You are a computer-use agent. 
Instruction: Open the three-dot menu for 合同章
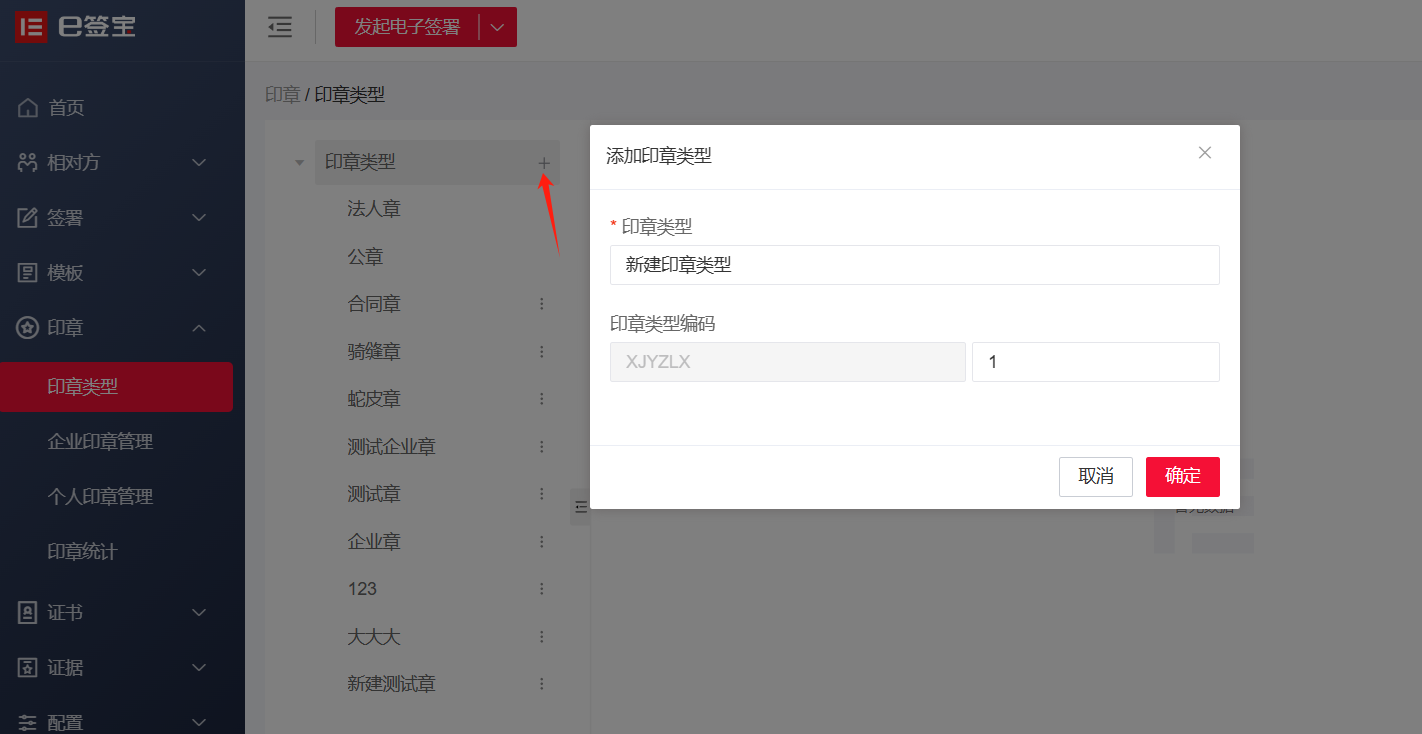pos(542,304)
